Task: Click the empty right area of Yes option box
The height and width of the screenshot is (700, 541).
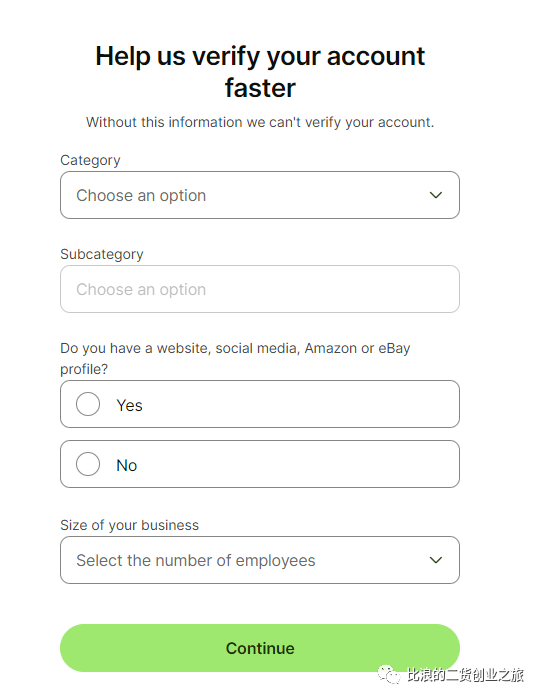Action: (x=299, y=404)
